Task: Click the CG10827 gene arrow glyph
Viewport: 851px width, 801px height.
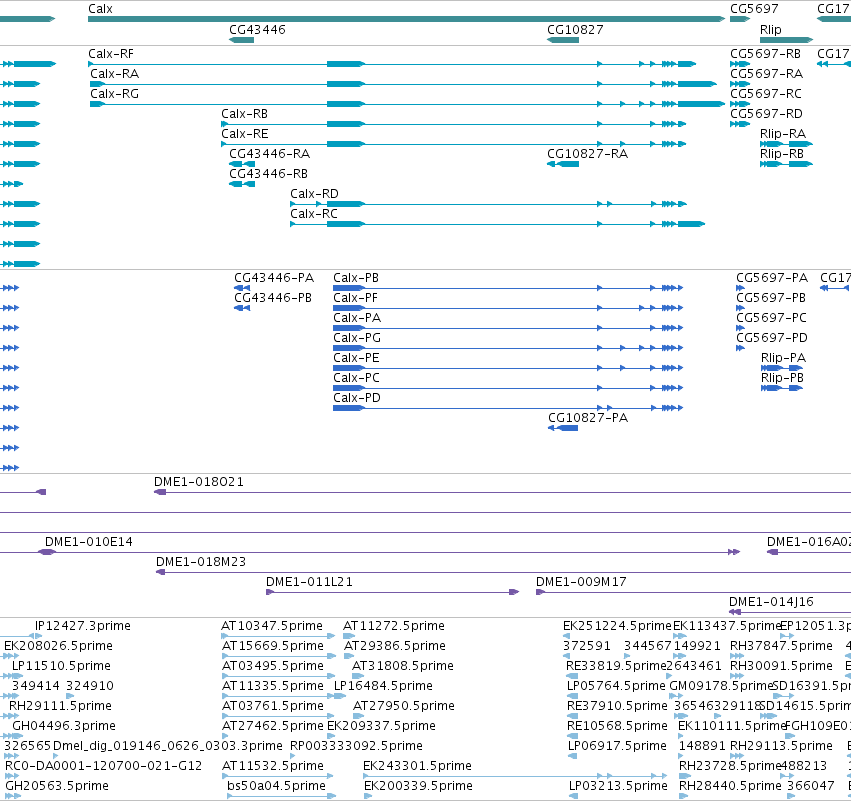Action: coord(563,40)
